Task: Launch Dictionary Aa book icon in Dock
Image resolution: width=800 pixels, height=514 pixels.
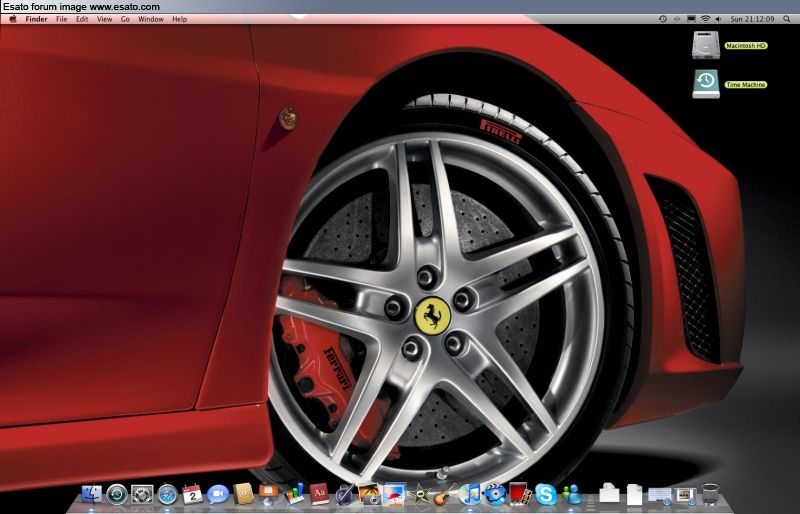Action: point(319,494)
